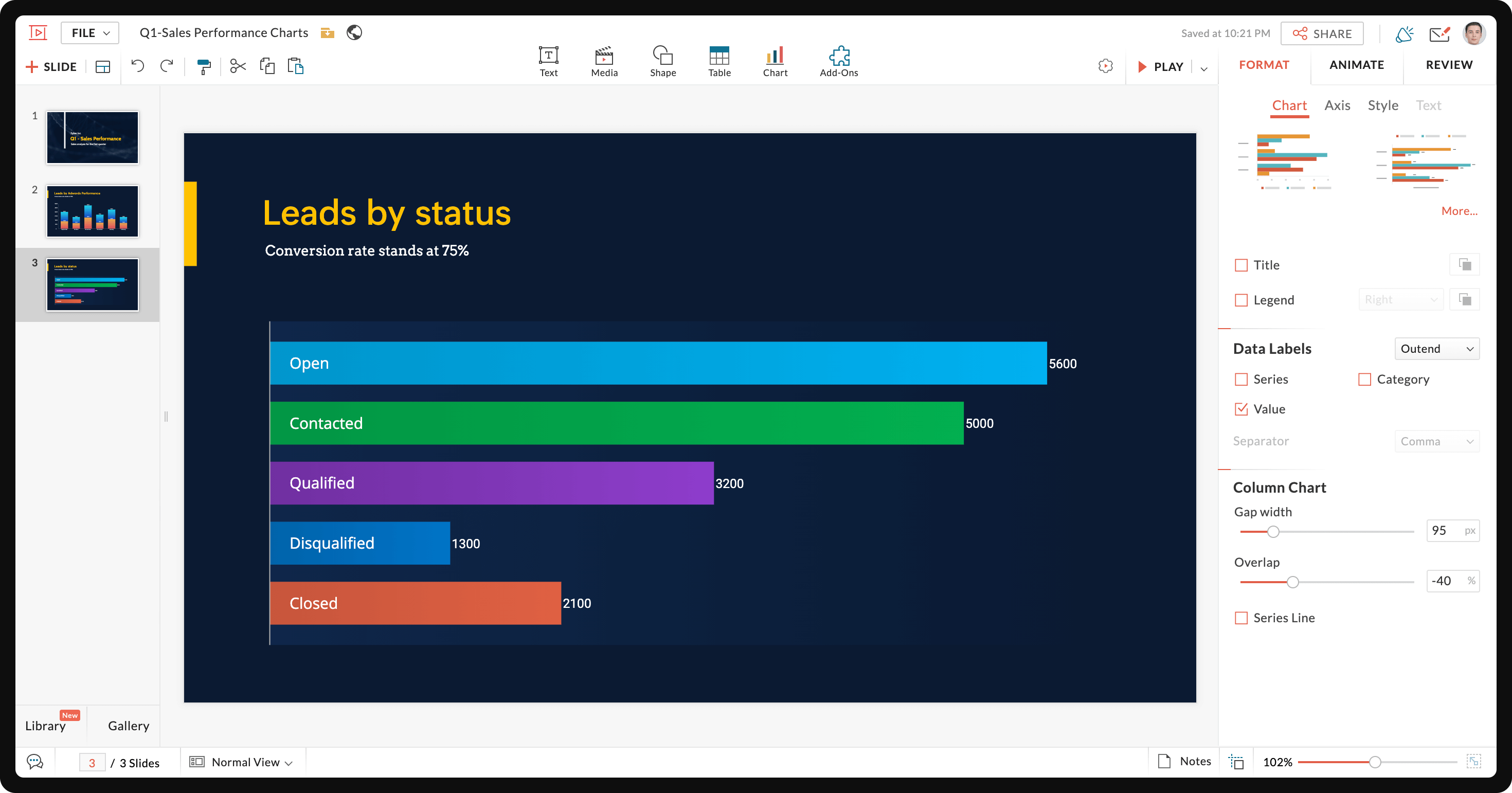Screen dimensions: 1512x793
Task: Switch to the ANIMATE tab
Action: (x=1357, y=65)
